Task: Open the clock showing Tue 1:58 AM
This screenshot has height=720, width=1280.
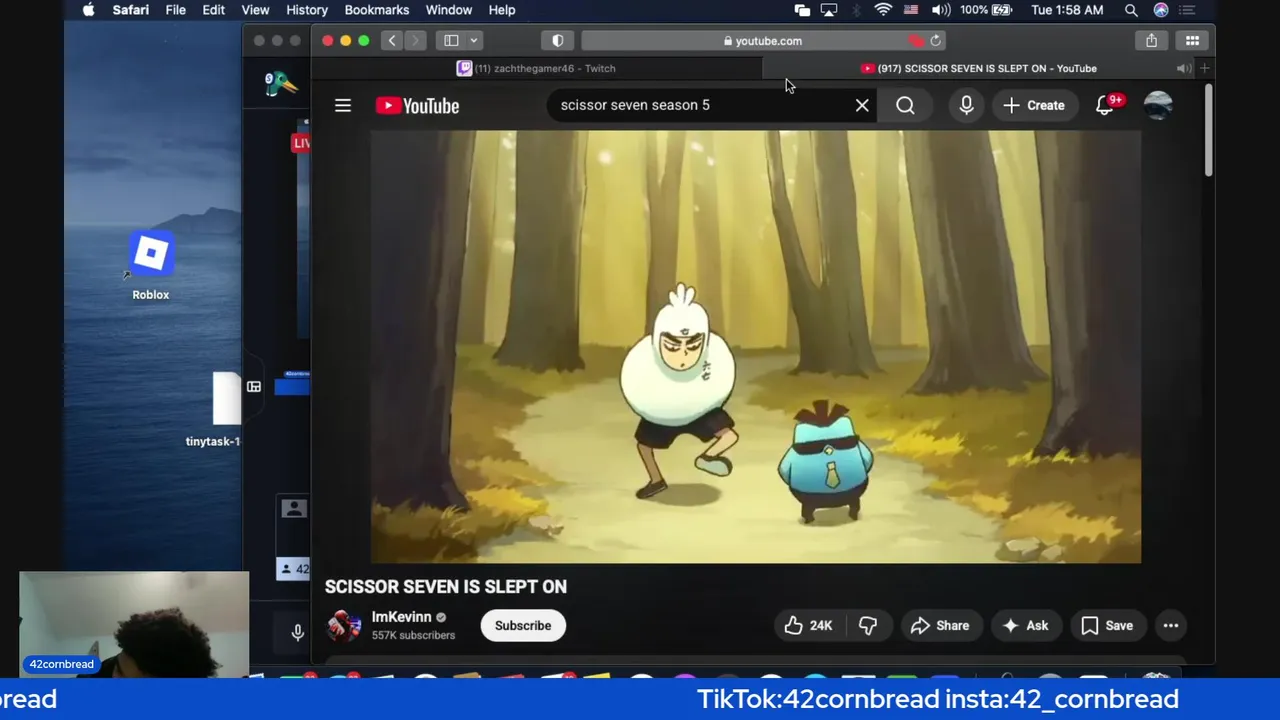Action: pos(1067,10)
